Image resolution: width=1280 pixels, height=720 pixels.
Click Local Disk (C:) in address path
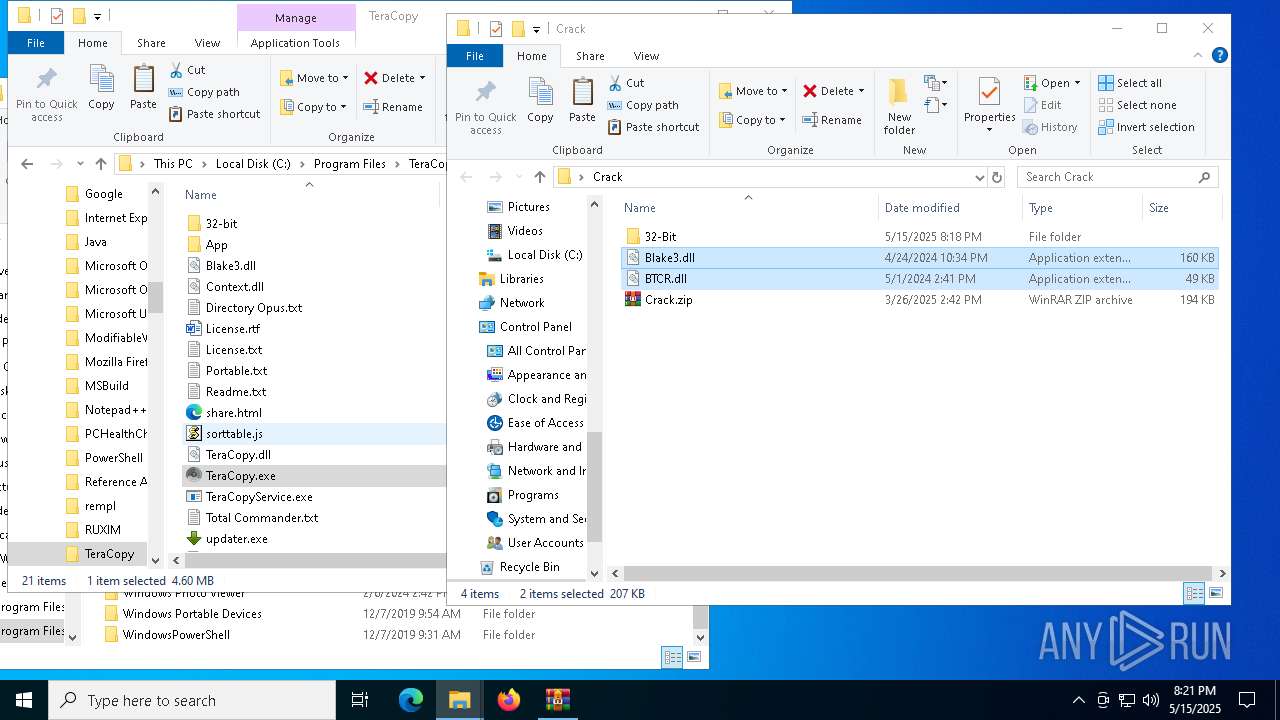point(253,164)
